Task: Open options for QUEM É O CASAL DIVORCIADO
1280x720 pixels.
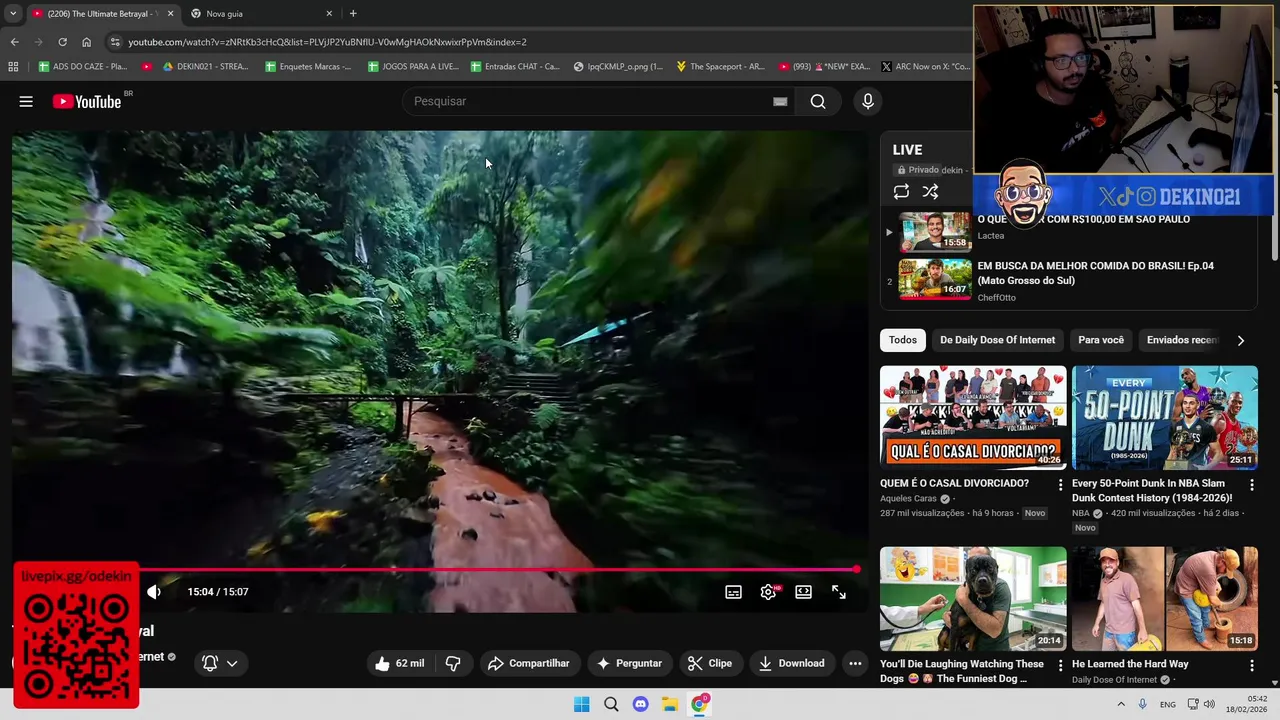Action: click(1060, 485)
